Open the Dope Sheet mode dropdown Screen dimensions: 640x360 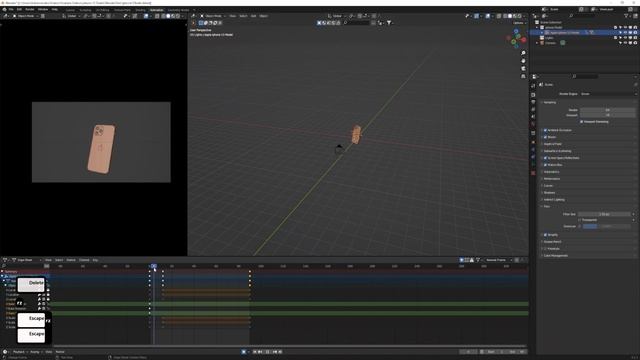click(x=27, y=260)
